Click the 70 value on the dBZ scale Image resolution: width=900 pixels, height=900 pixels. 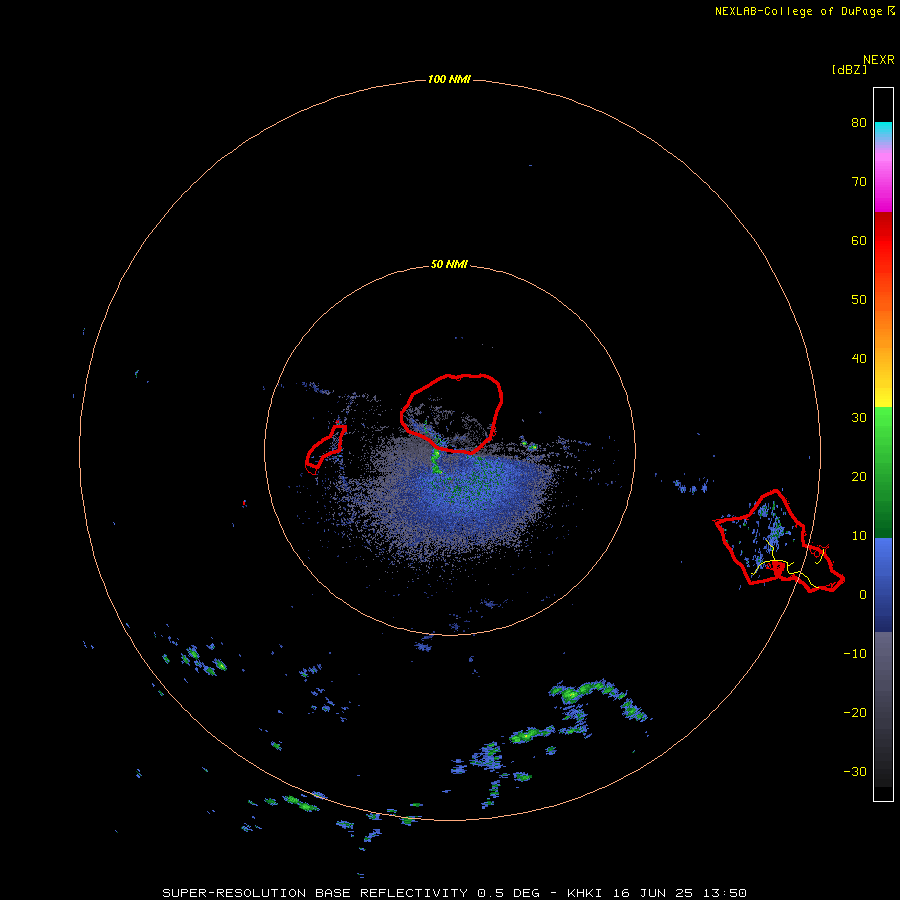click(x=859, y=182)
